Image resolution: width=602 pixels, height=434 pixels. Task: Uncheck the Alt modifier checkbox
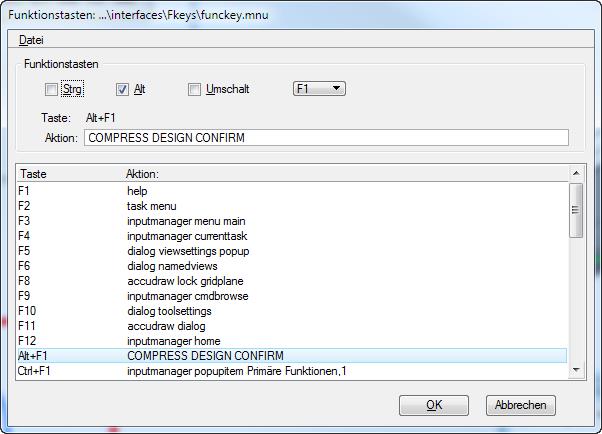[x=122, y=89]
